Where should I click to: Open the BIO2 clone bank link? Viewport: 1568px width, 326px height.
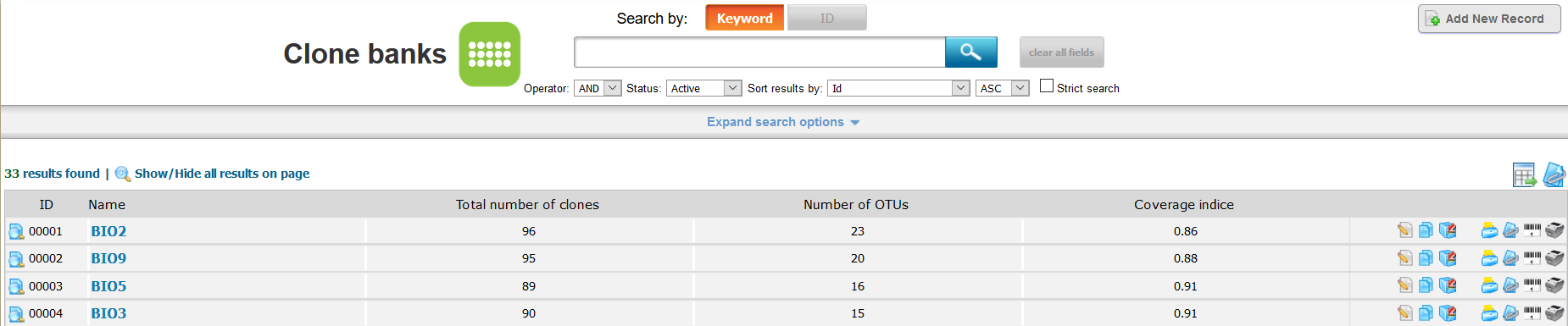108,231
